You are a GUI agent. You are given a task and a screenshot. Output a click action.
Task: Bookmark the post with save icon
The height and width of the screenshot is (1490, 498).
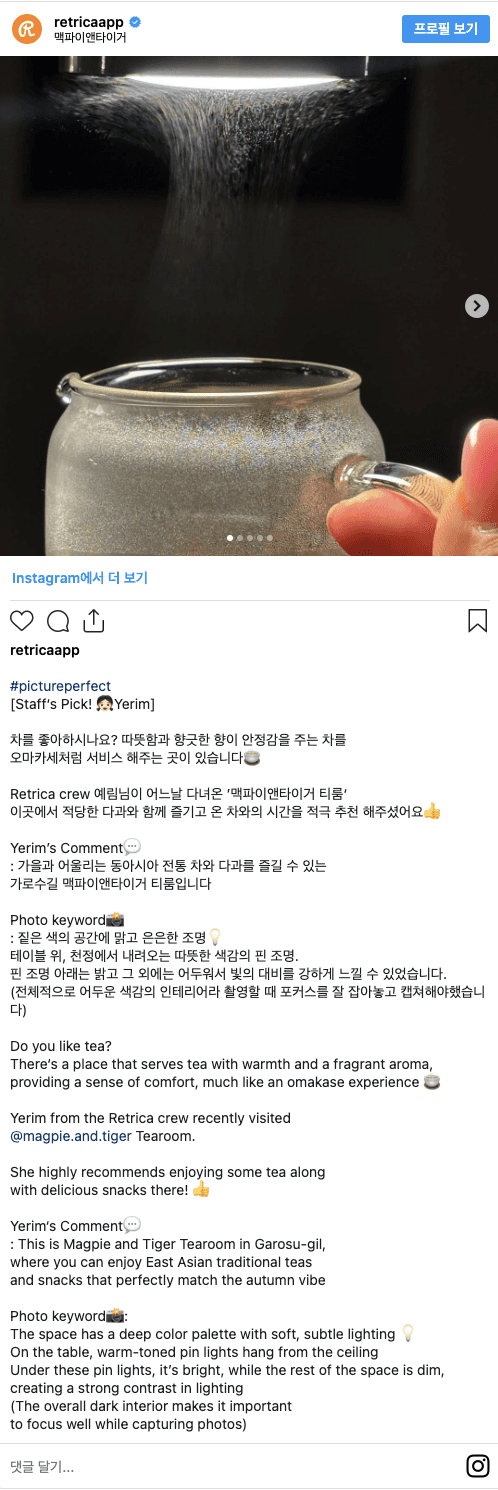[477, 621]
